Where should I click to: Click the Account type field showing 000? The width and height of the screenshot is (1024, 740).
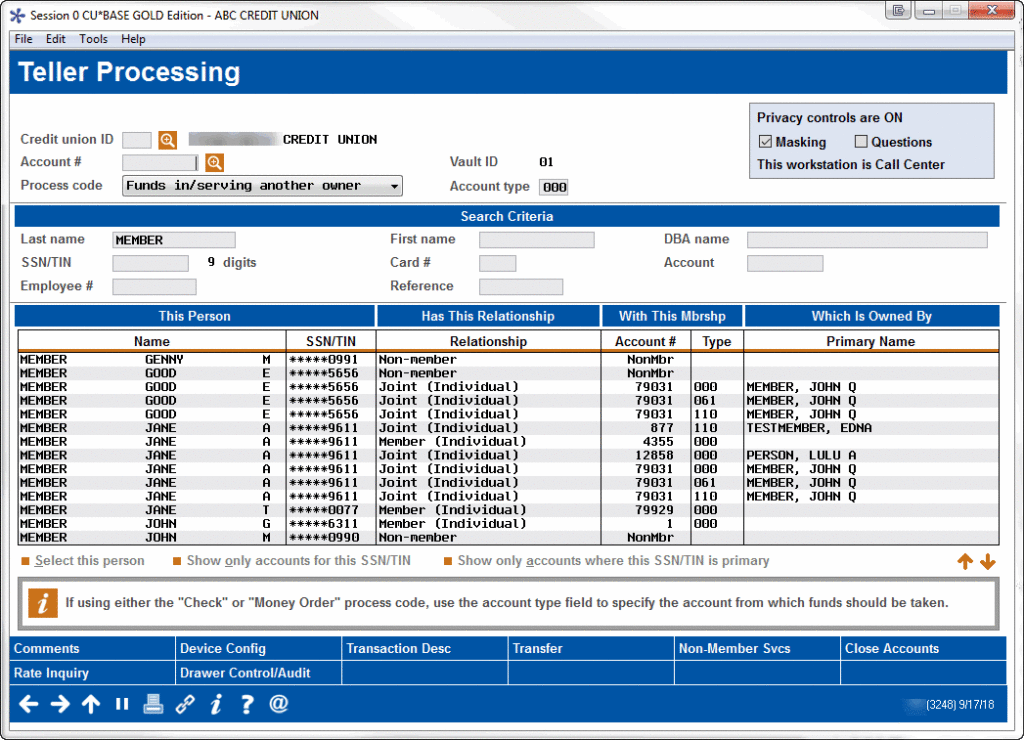[554, 187]
